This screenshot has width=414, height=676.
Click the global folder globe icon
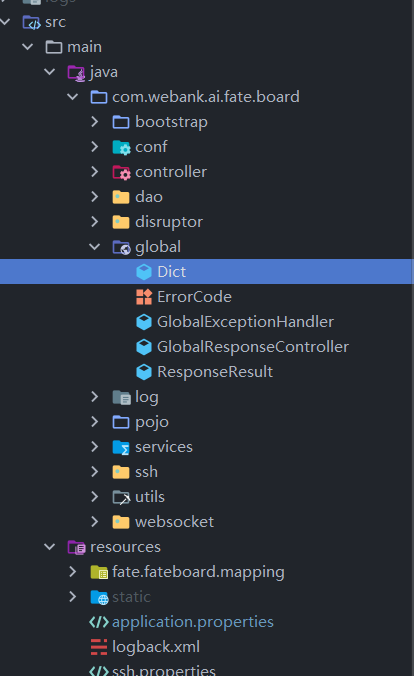pos(121,247)
